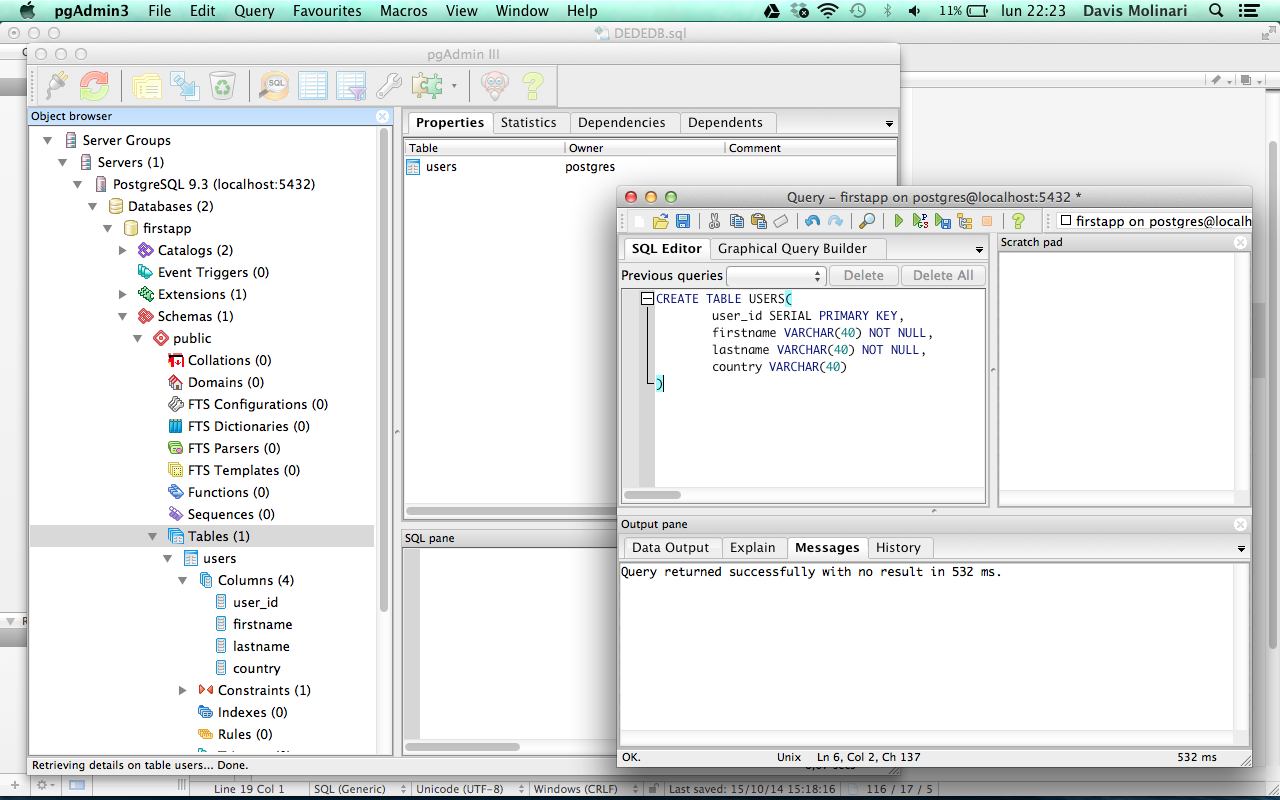1280x800 pixels.
Task: Open the Data Output tab
Action: point(670,548)
